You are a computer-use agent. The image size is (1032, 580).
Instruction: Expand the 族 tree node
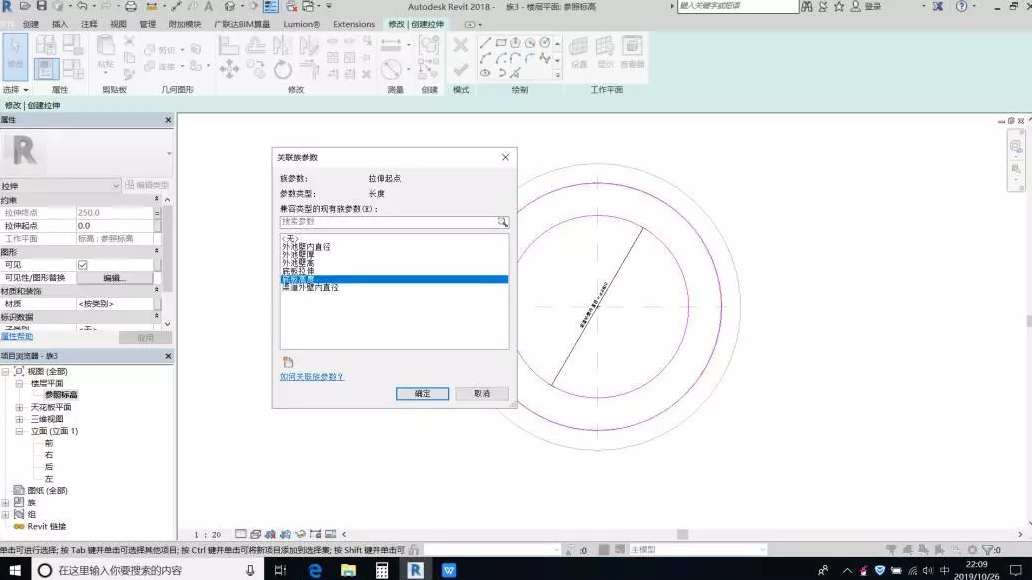[x=5, y=502]
